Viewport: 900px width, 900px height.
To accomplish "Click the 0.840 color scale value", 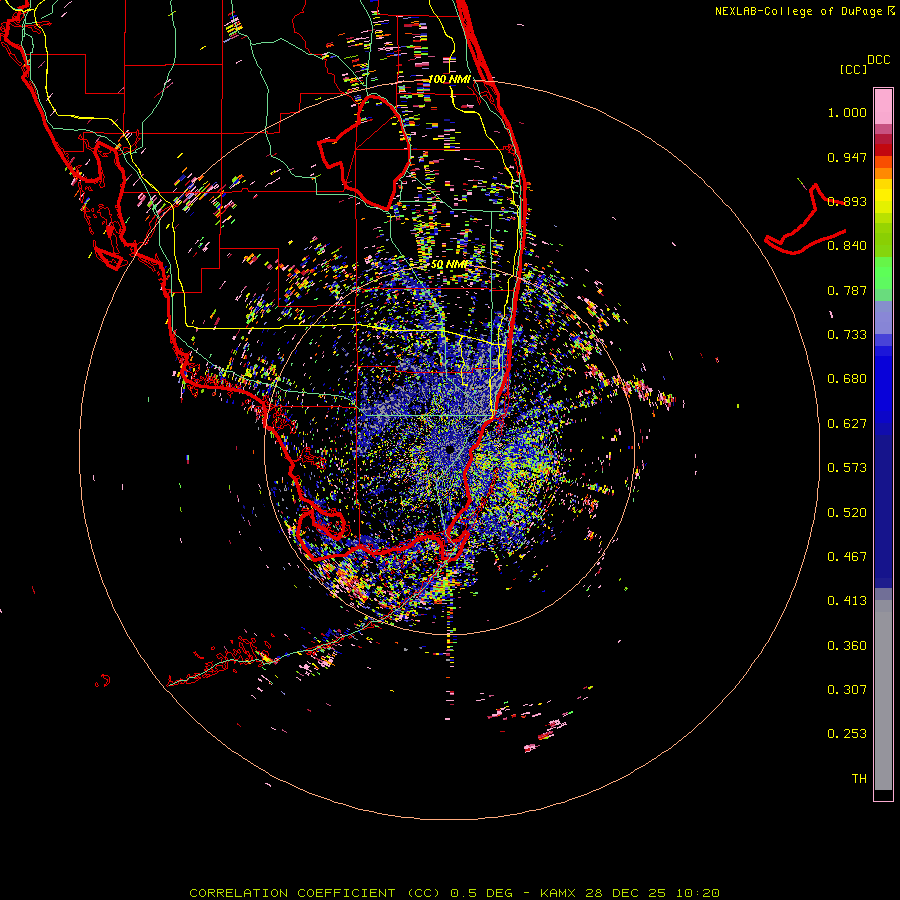I will coord(847,246).
